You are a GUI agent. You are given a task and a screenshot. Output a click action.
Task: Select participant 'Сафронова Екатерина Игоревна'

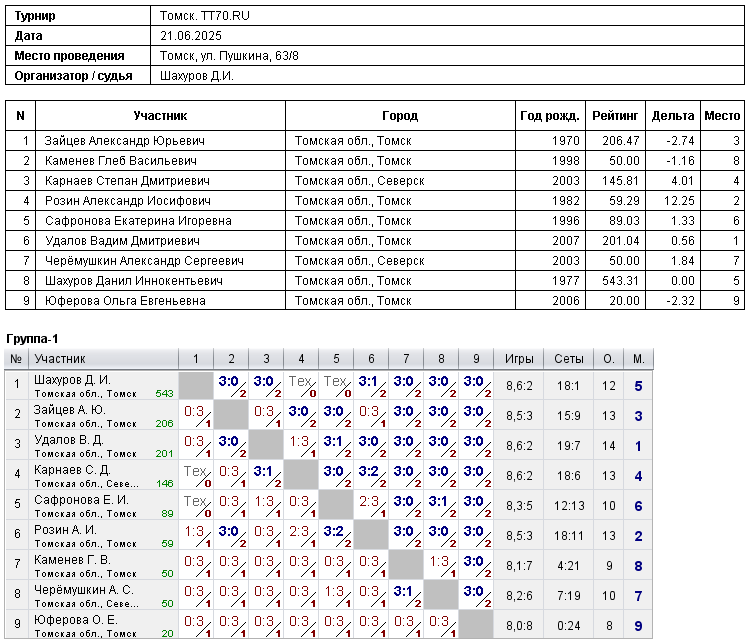point(138,221)
